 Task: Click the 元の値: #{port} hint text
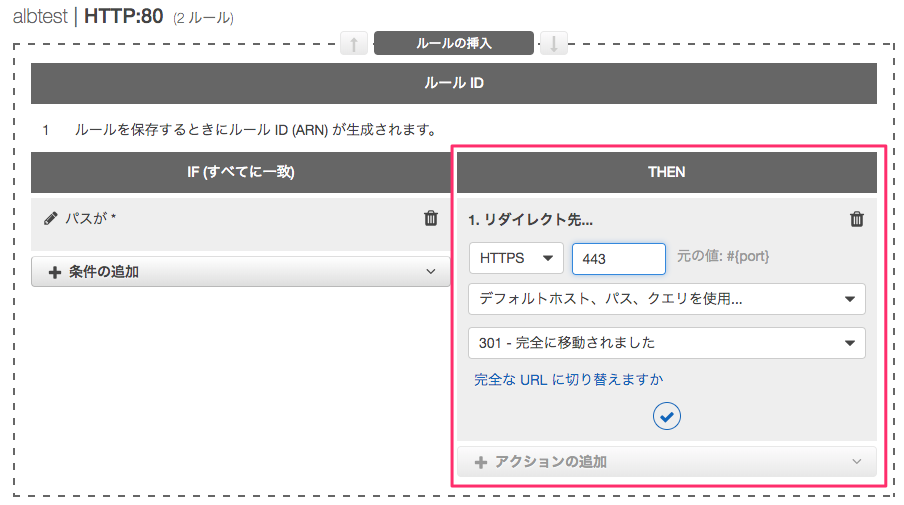723,257
